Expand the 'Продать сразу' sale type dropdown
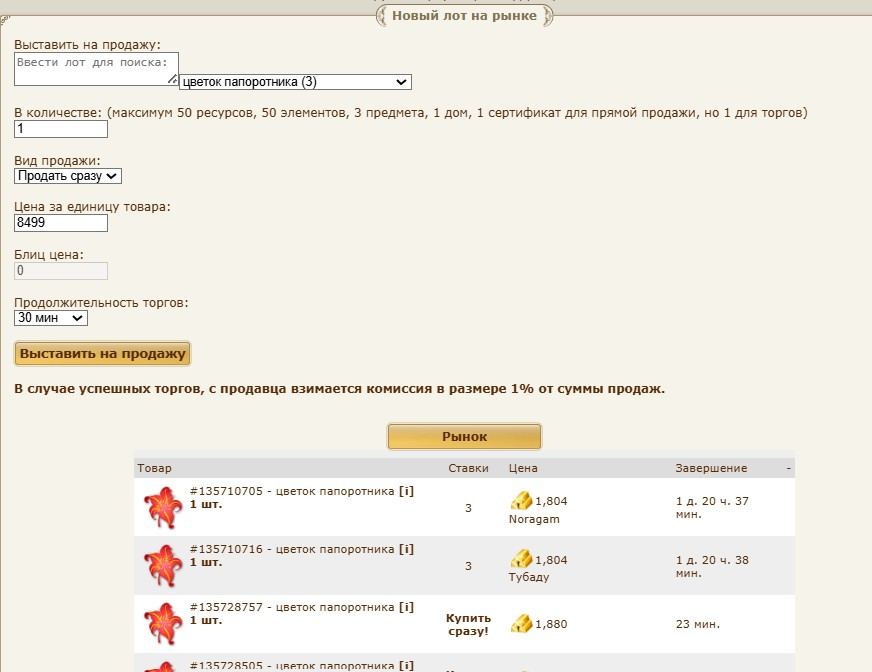The image size is (872, 672). 68,176
